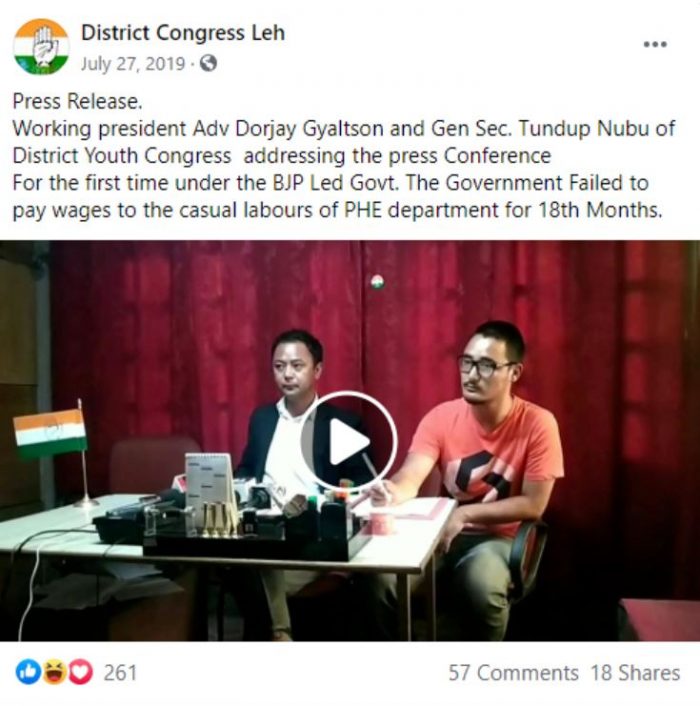Visit the District Congress Leh page name
700x706 pixels.
click(x=183, y=33)
